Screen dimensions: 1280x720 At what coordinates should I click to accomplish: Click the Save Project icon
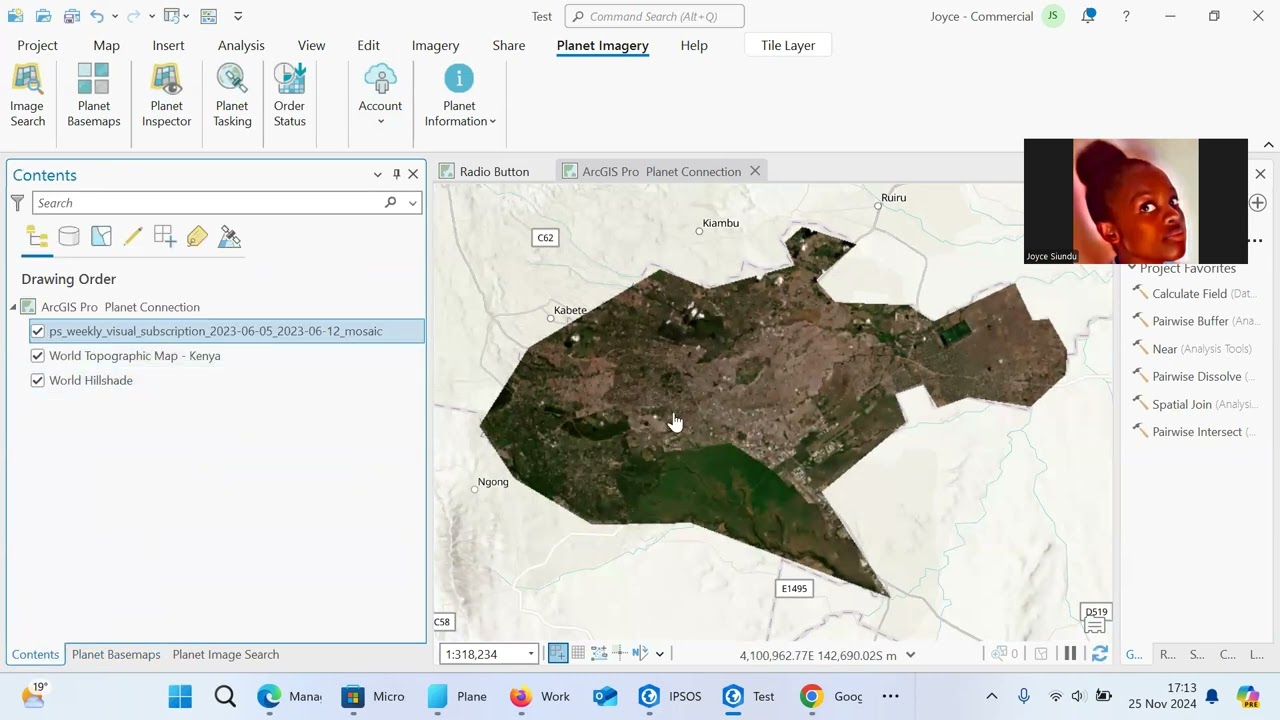click(x=71, y=16)
